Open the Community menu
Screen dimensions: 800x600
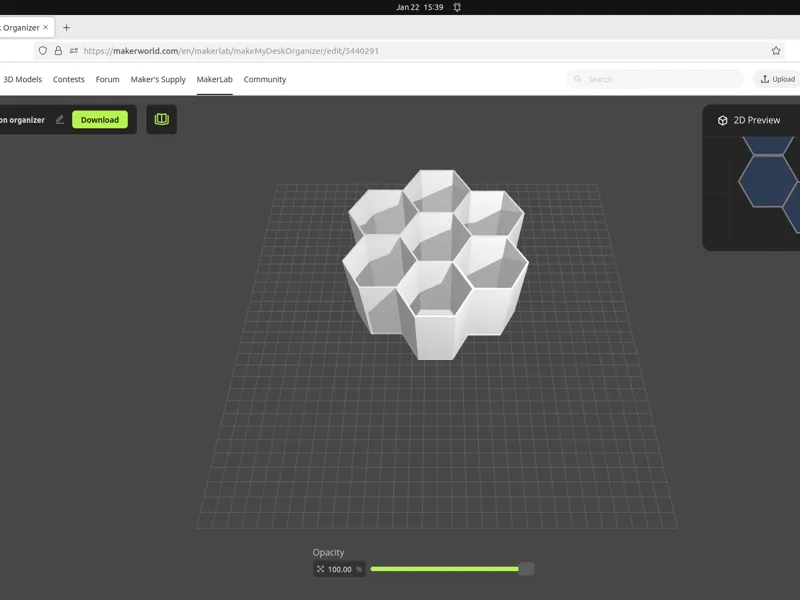coord(265,79)
